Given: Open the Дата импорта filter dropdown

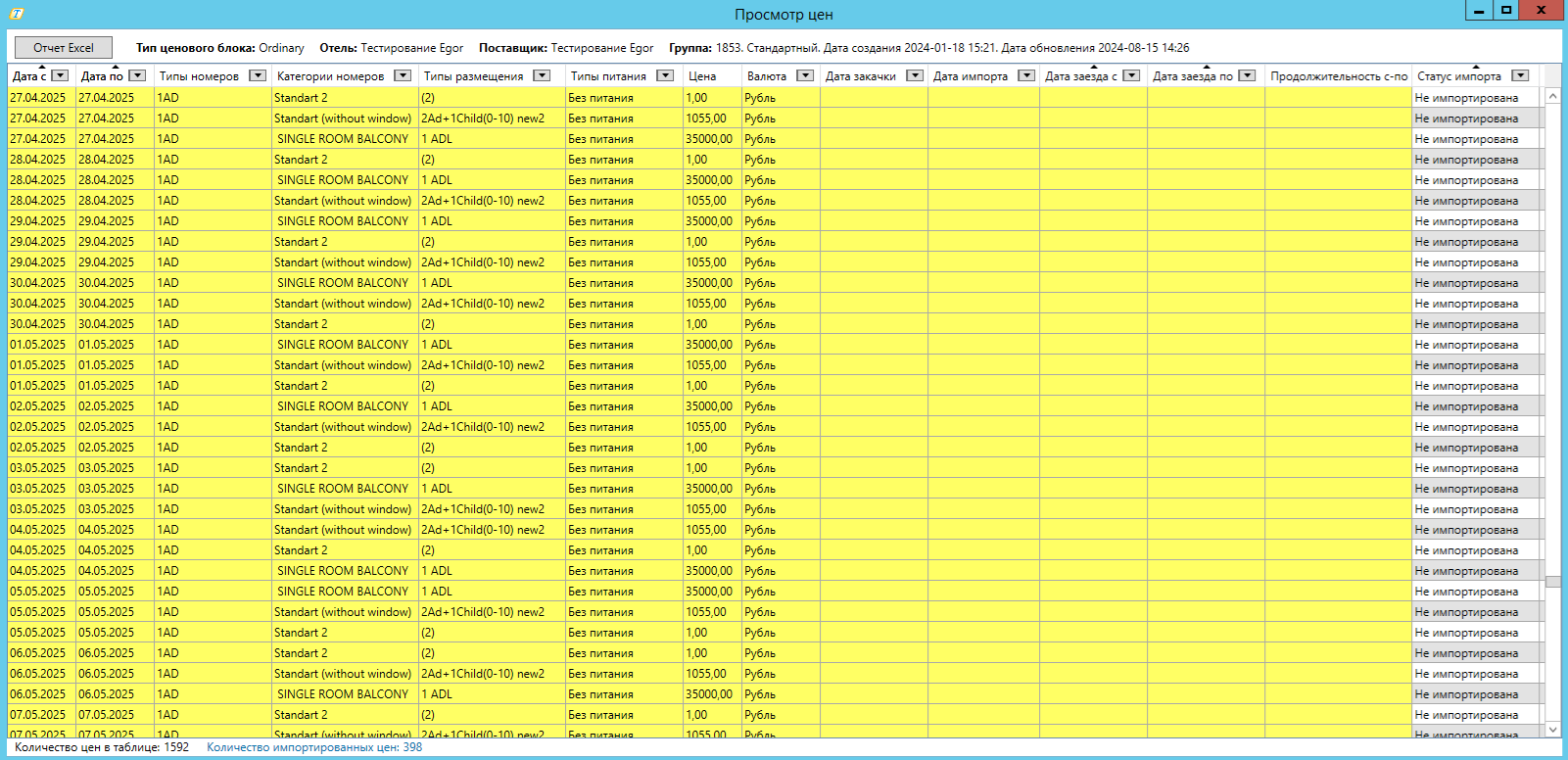Looking at the screenshot, I should (1026, 75).
